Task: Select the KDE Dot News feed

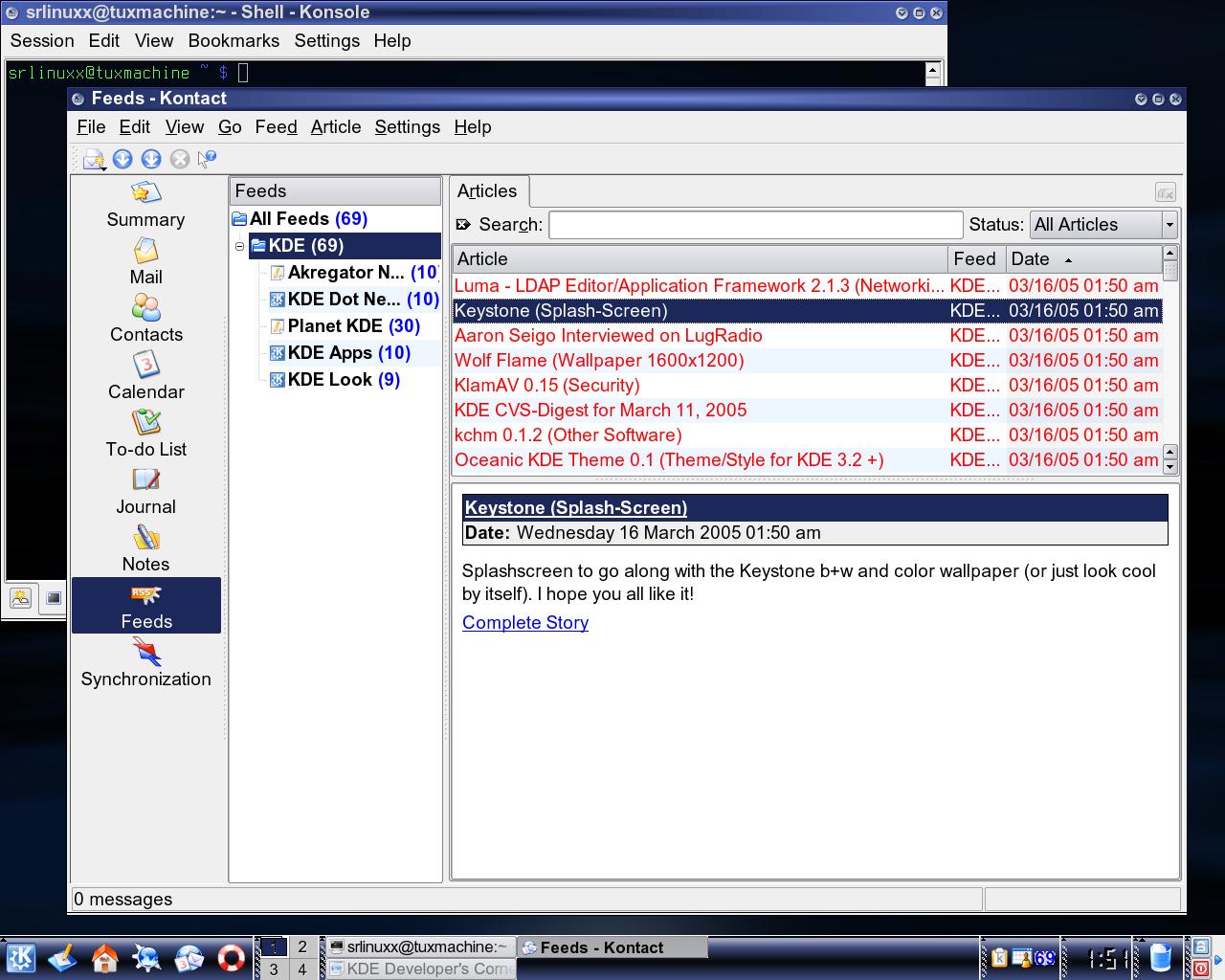Action: pos(354,300)
